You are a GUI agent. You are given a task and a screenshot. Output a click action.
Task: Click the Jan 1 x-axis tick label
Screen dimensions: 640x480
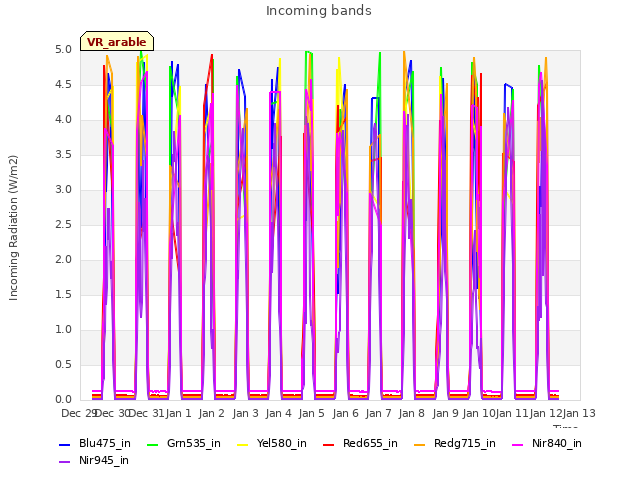178,413
